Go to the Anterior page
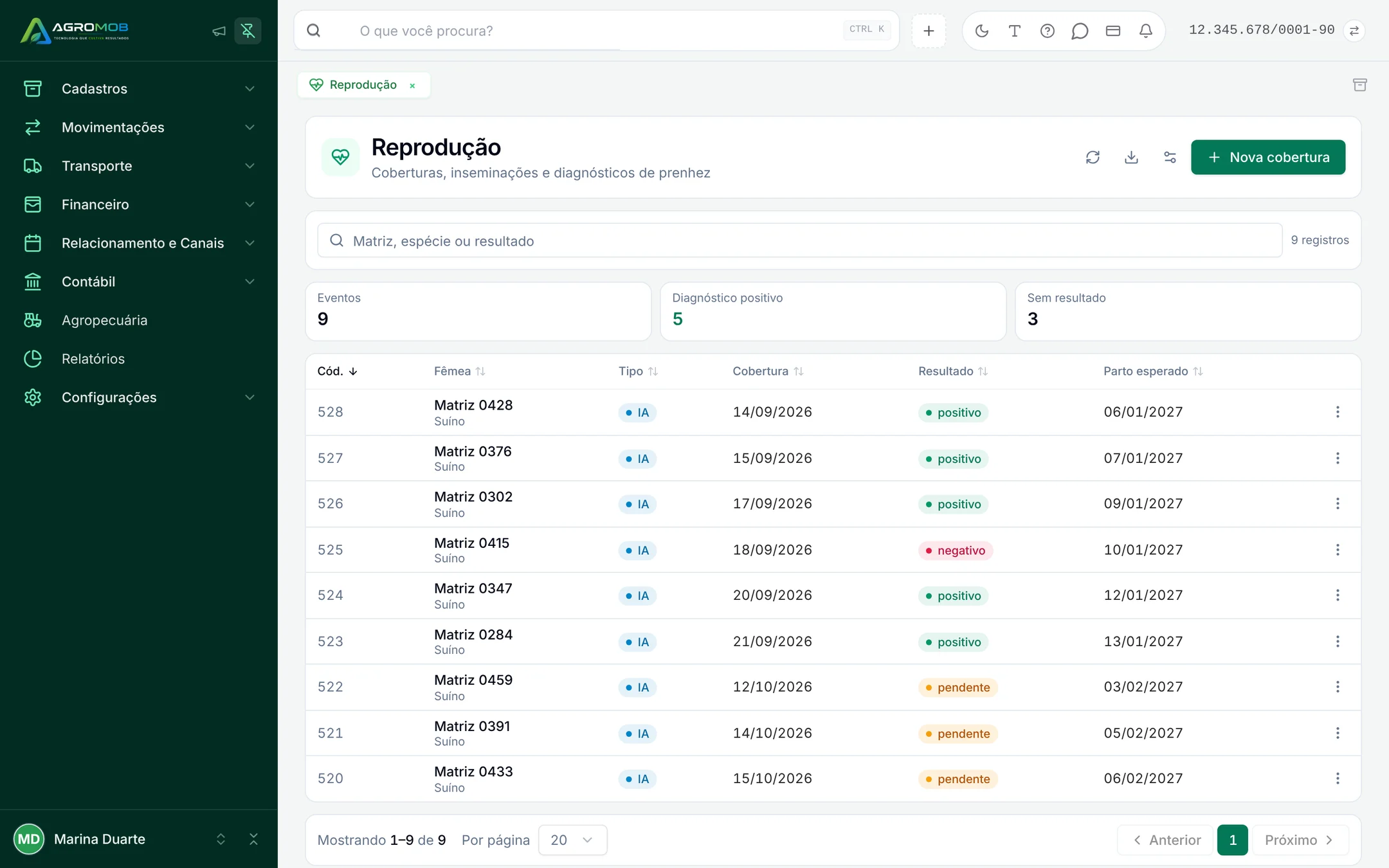Viewport: 1389px width, 868px height. 1165,840
